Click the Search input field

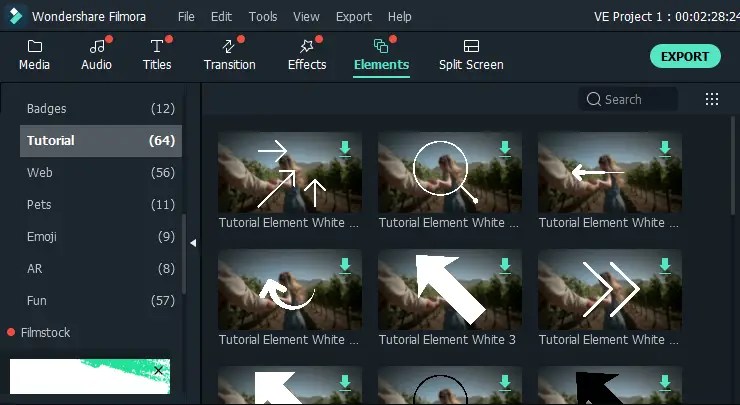[628, 100]
